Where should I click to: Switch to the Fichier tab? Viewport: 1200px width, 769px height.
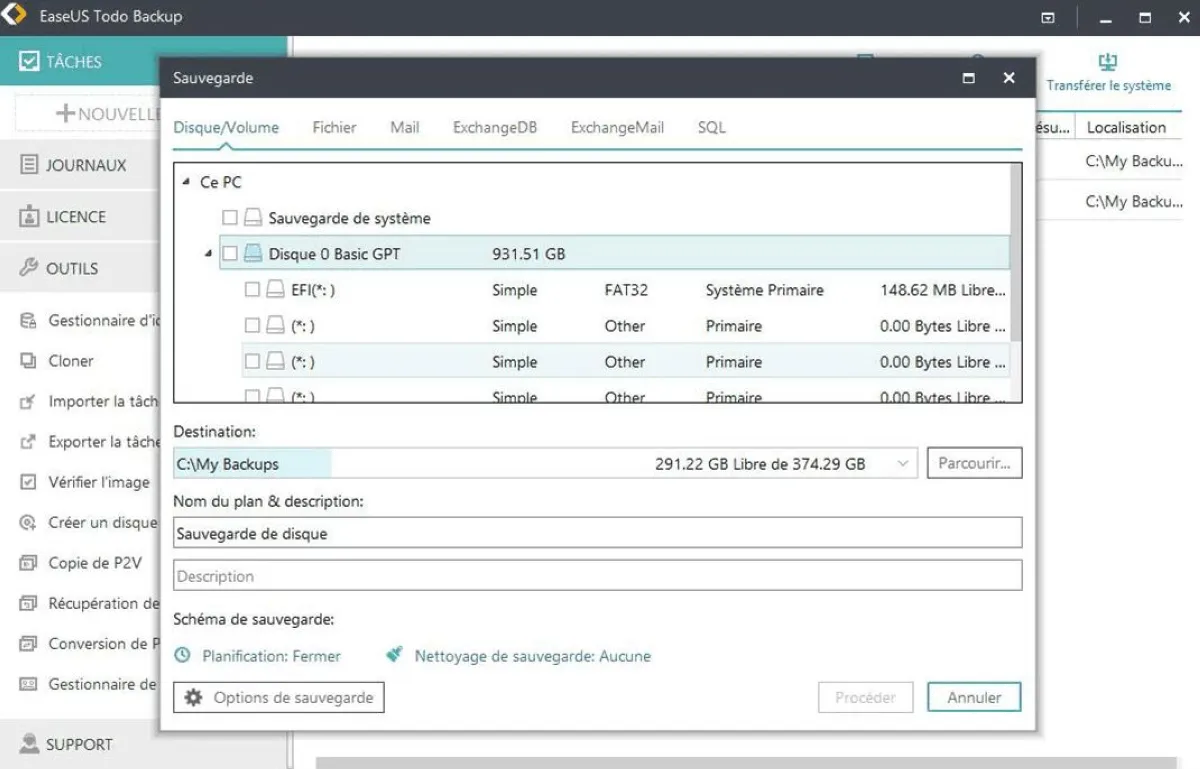(334, 128)
